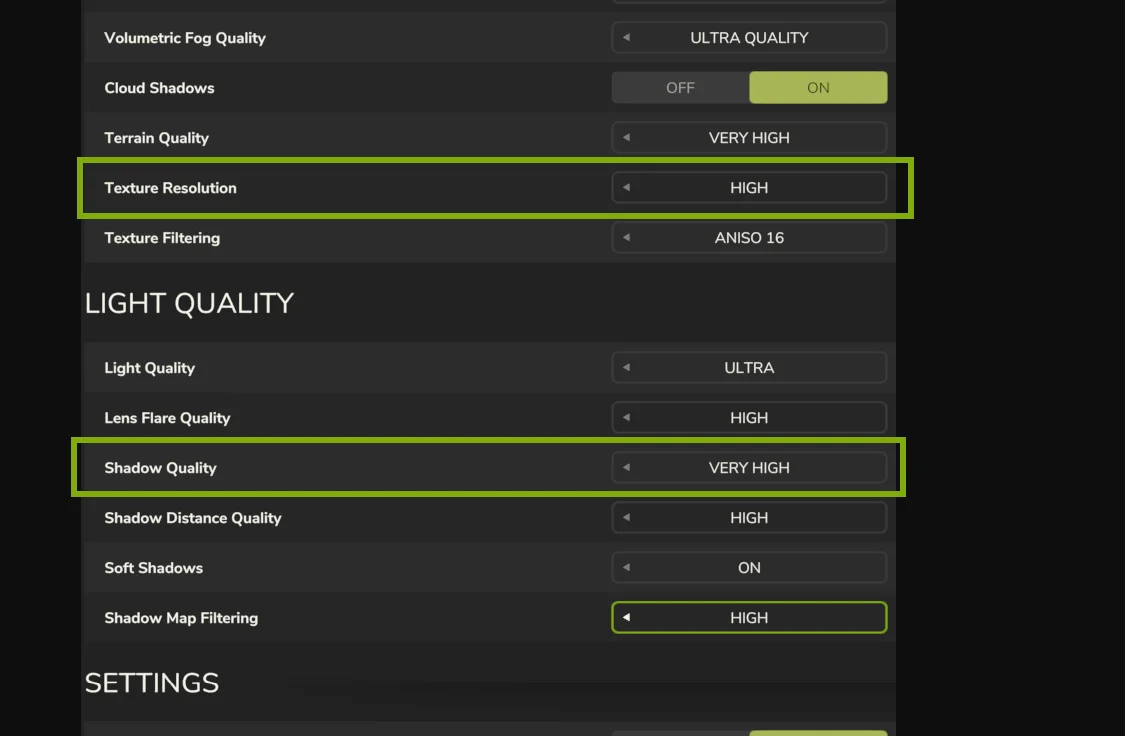Select the ULTRA QUALITY value for Volumetric Fog
The width and height of the screenshot is (1125, 736).
[x=749, y=37]
